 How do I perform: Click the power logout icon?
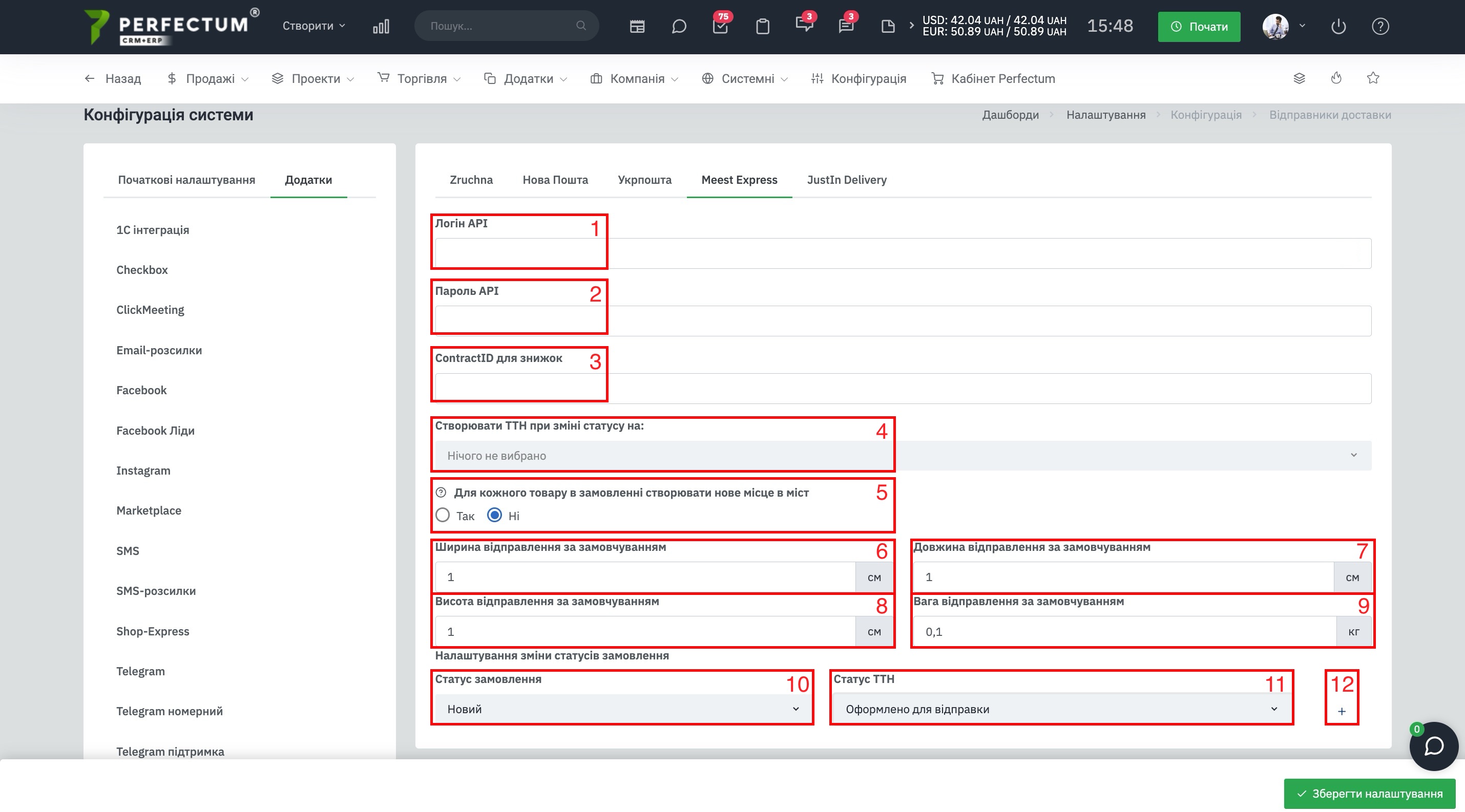click(1338, 26)
